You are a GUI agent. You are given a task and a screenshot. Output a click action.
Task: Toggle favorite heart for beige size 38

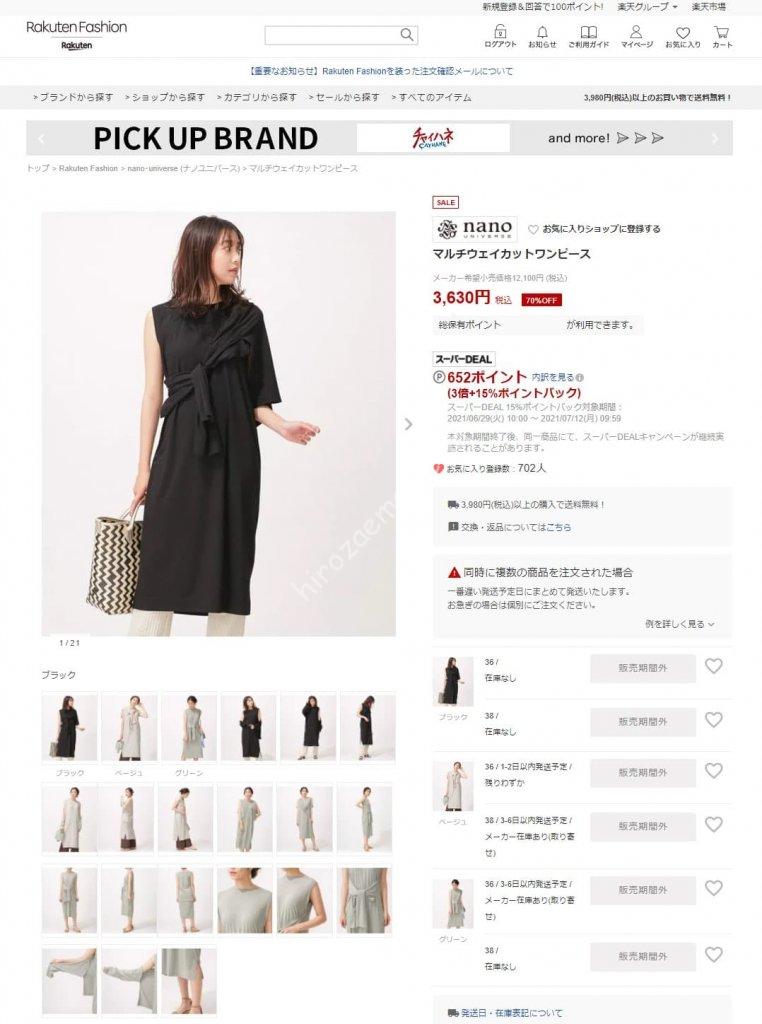(714, 825)
